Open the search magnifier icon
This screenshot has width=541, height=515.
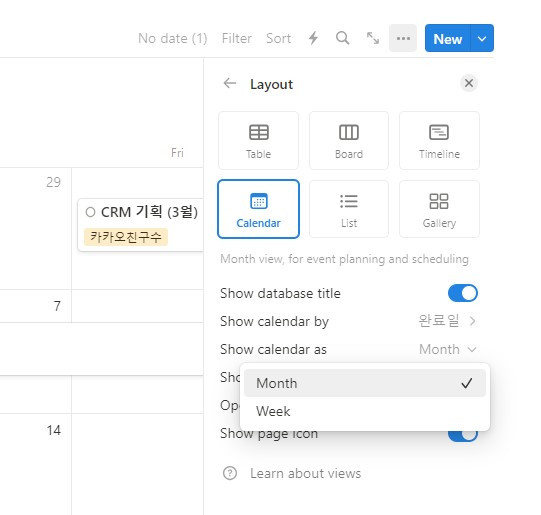click(343, 38)
